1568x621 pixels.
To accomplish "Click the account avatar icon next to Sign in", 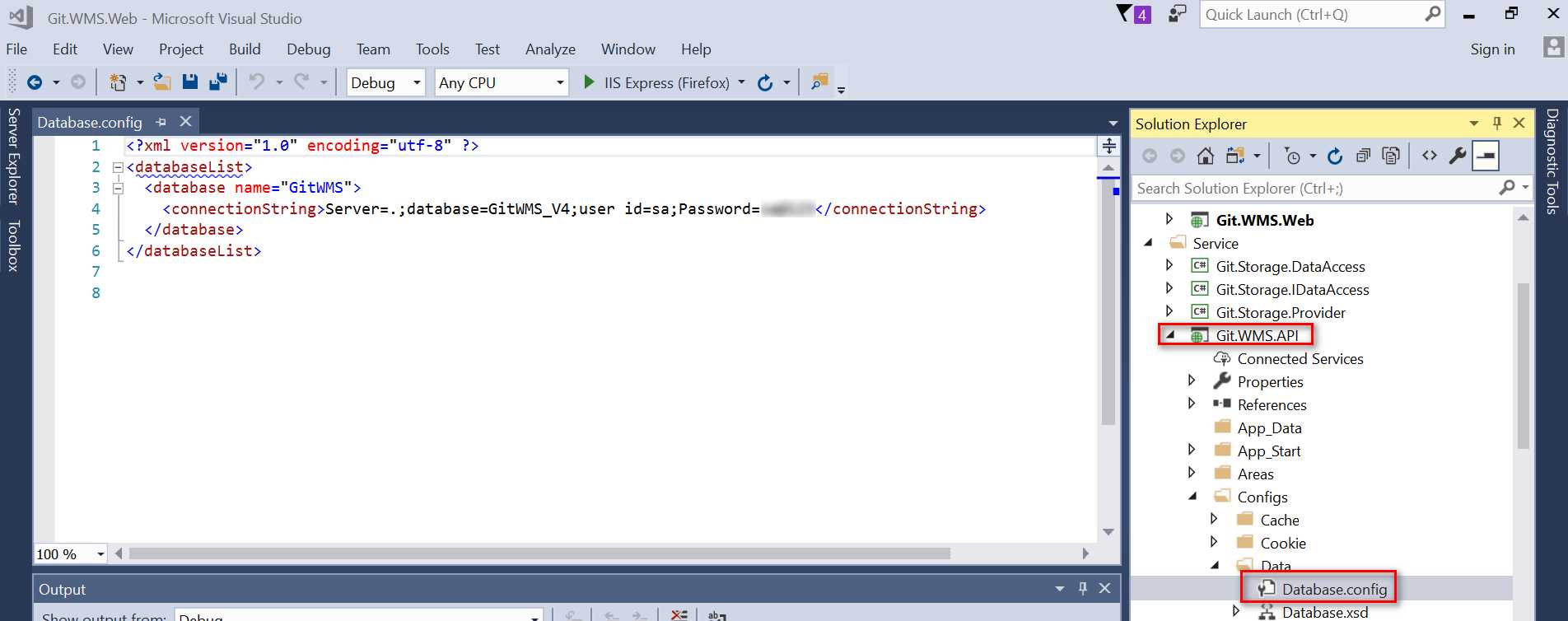I will [x=1553, y=48].
